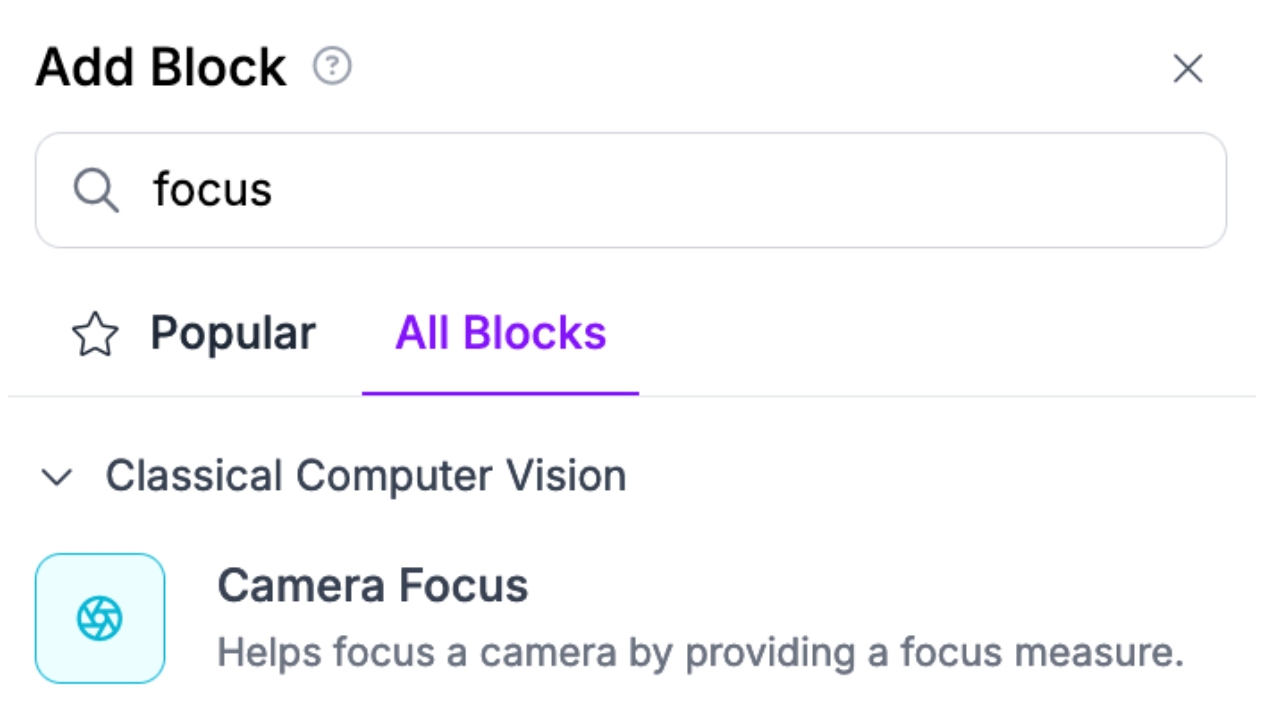Click the help question mark icon
The image size is (1268, 728).
(x=332, y=67)
